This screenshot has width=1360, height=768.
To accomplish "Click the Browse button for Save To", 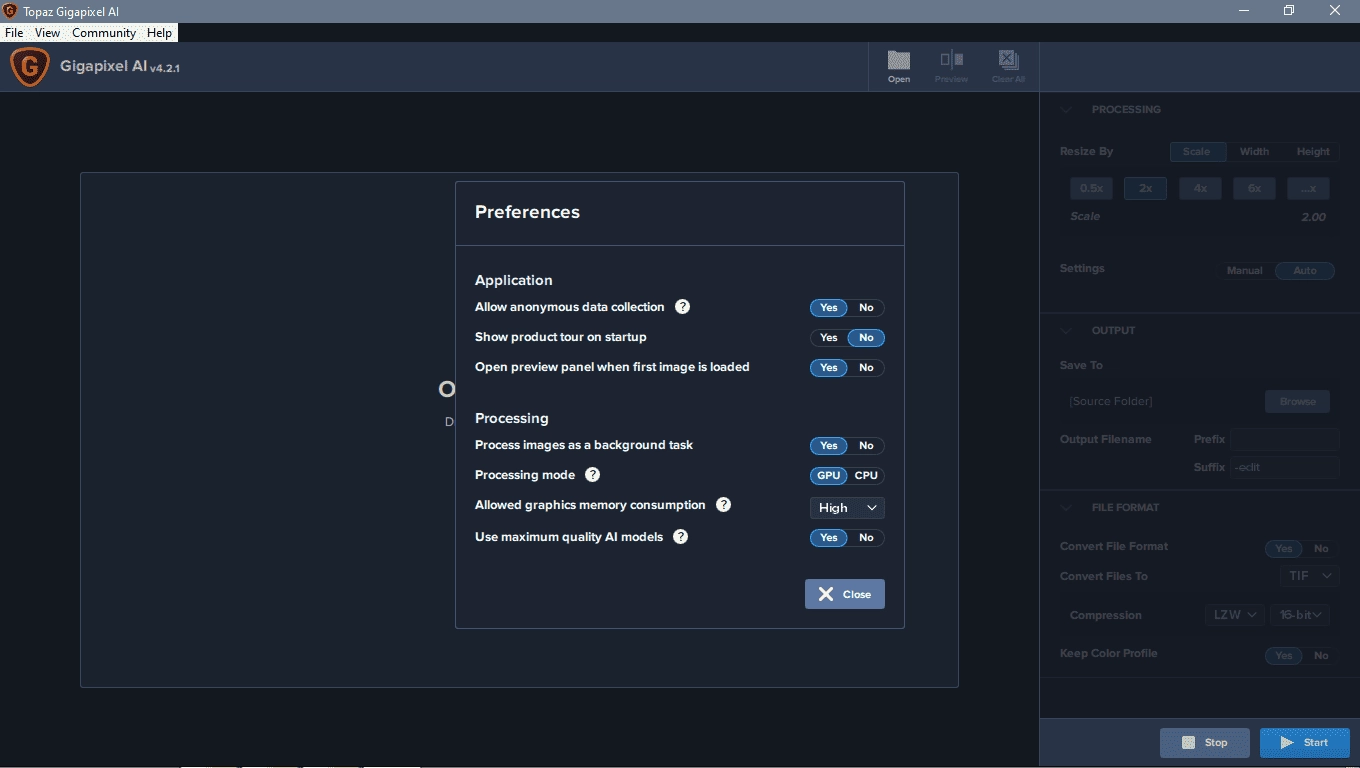I will point(1297,402).
